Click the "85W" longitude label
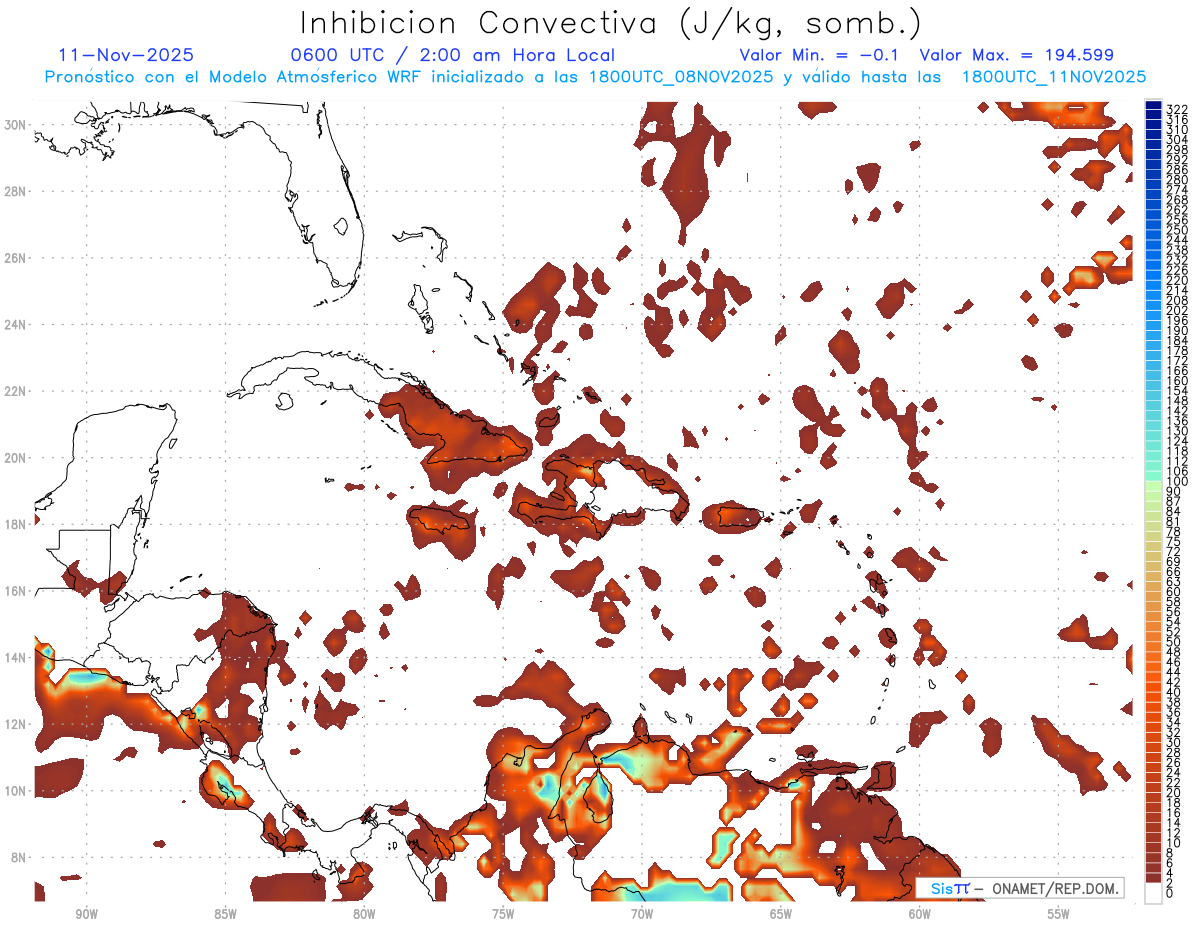The image size is (1200, 927). click(226, 914)
